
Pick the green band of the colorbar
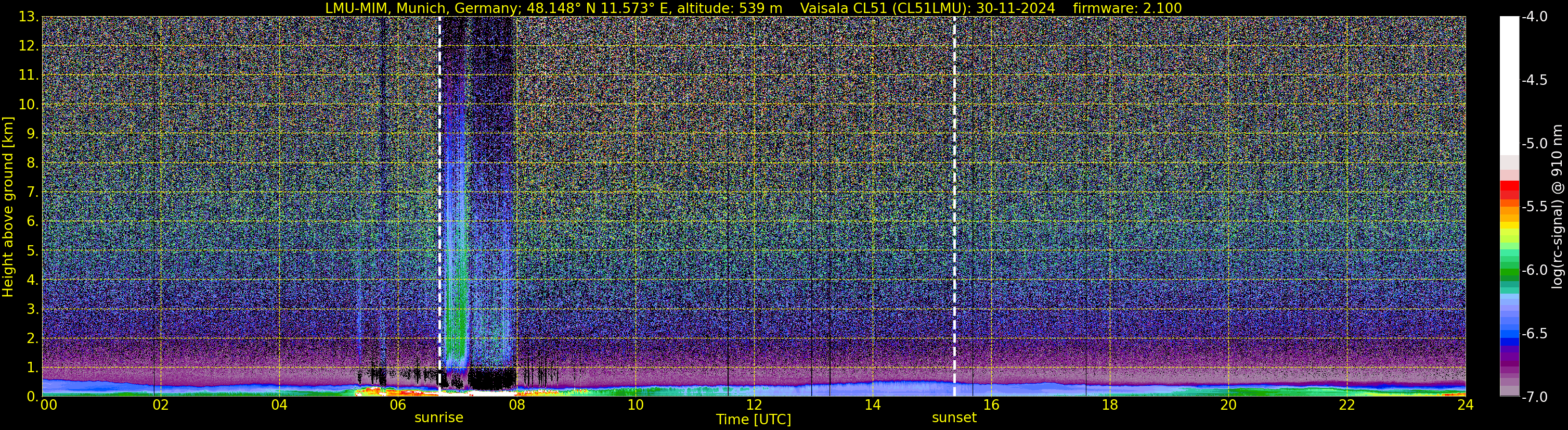1509,271
